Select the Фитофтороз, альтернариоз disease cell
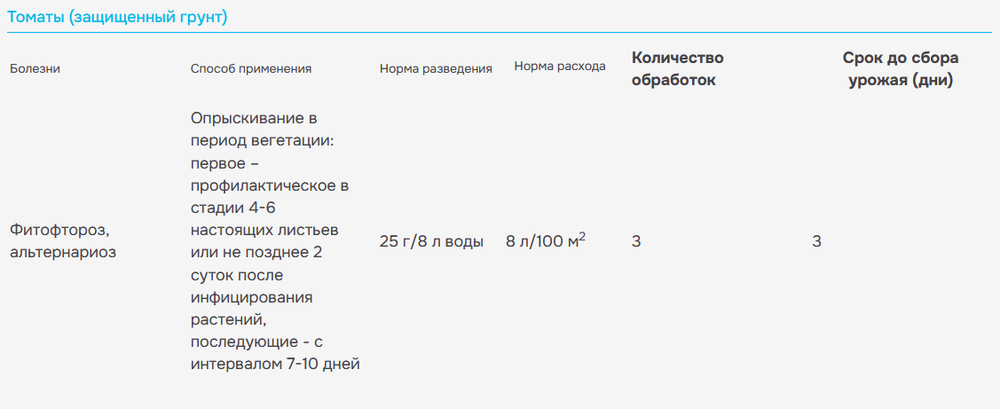The width and height of the screenshot is (1000, 409). tap(63, 240)
